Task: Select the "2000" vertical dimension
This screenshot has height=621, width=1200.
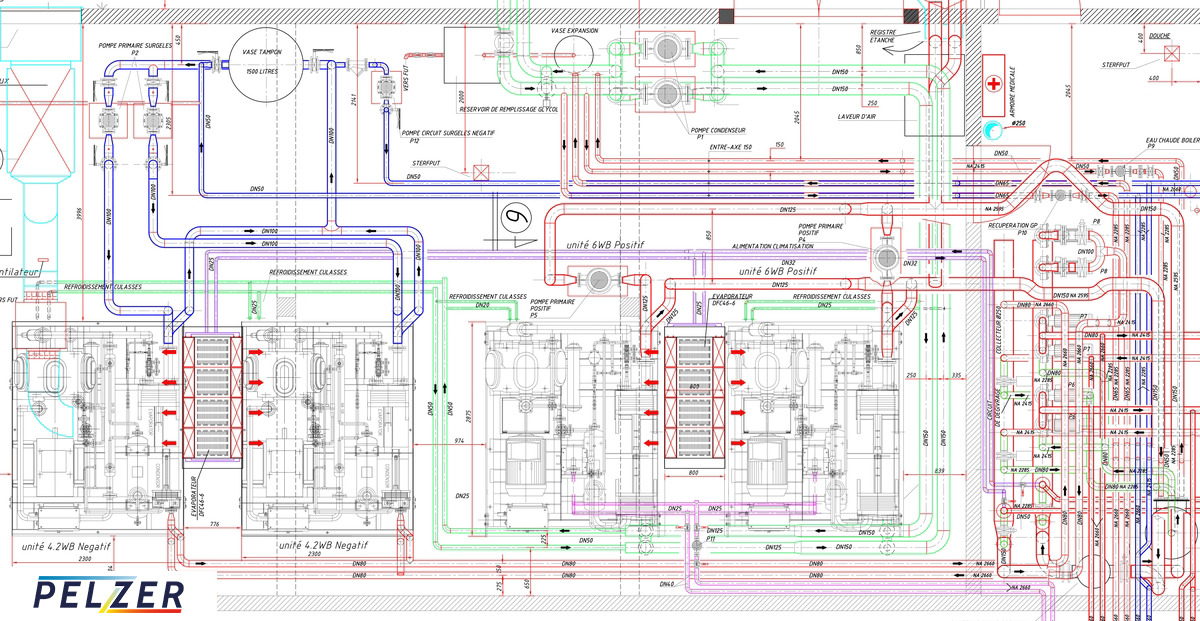Action: [x=461, y=98]
